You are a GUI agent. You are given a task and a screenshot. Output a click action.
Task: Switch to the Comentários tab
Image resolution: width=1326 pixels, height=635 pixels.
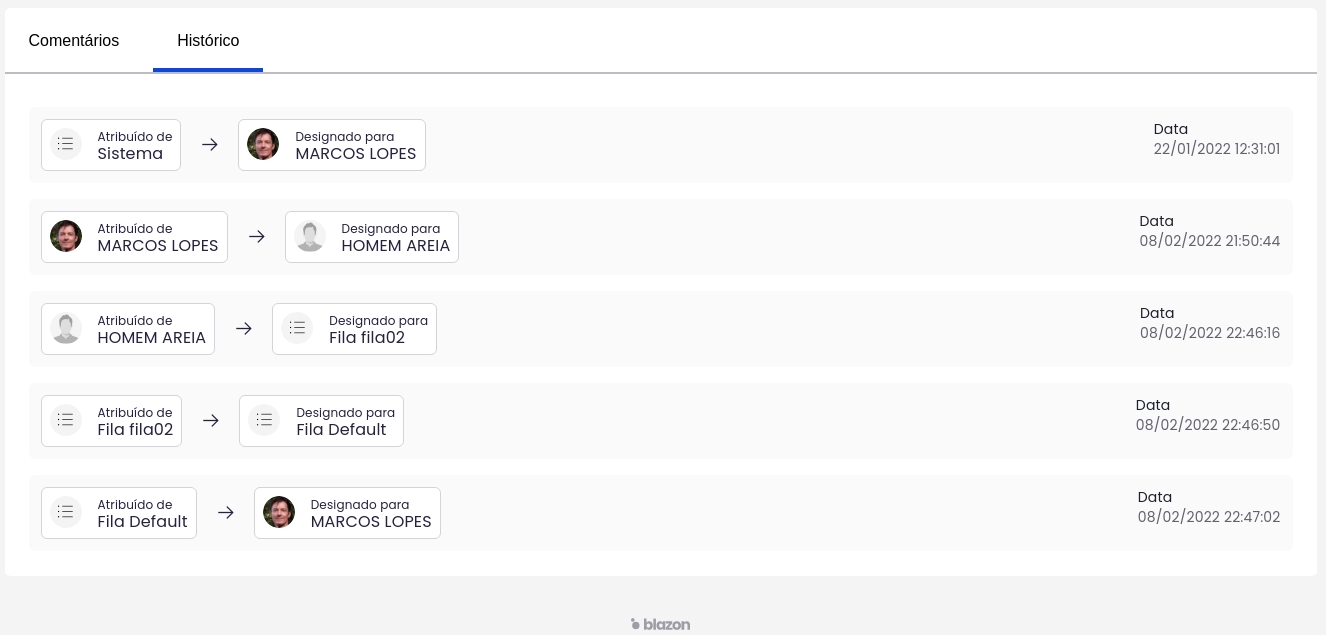pos(74,41)
